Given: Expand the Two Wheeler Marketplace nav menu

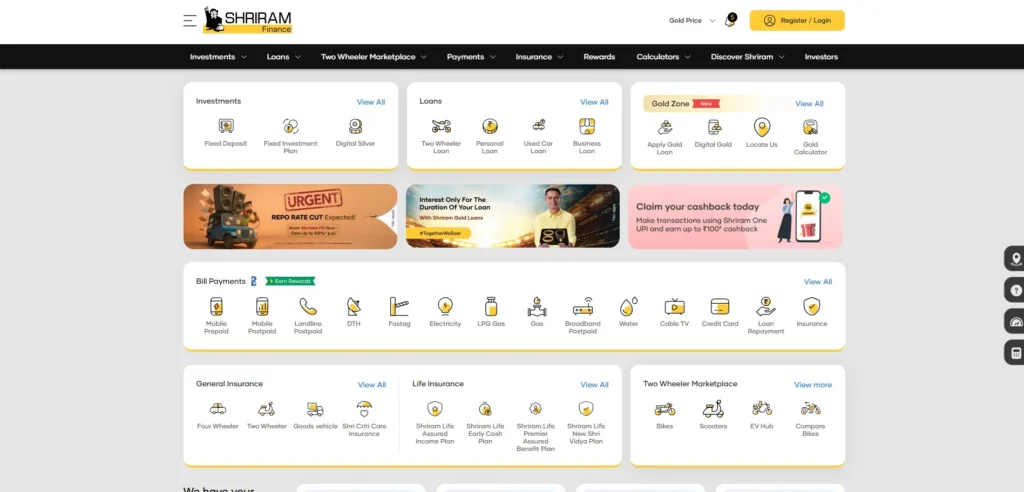Looking at the screenshot, I should [x=374, y=57].
